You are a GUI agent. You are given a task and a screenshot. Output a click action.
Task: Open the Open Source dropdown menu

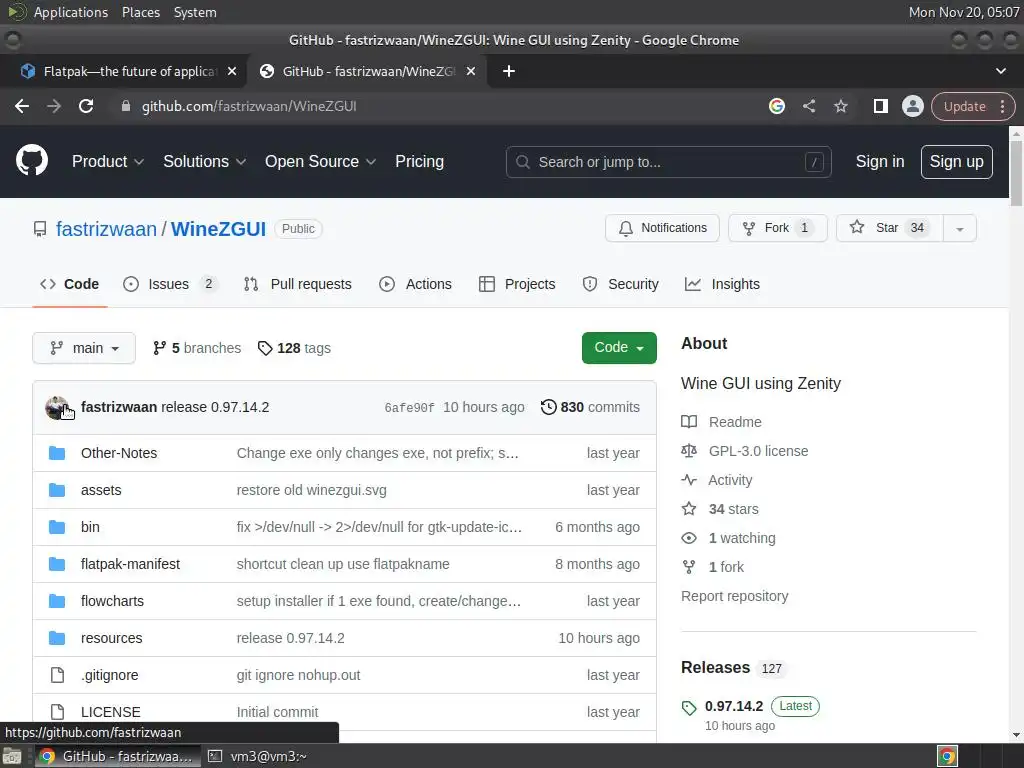pos(320,161)
